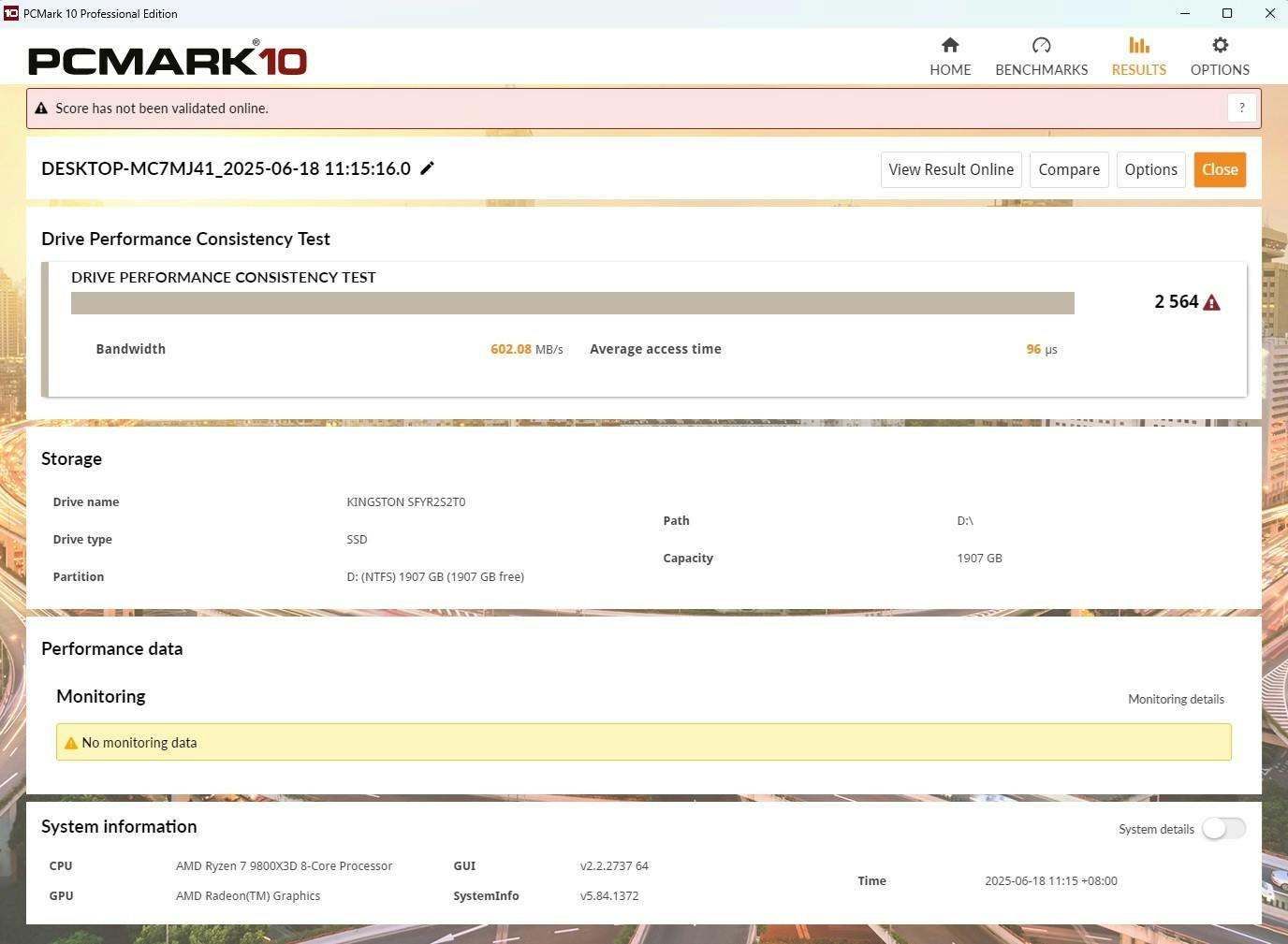Go to the HOME tab label
This screenshot has height=944, width=1288.
(950, 70)
